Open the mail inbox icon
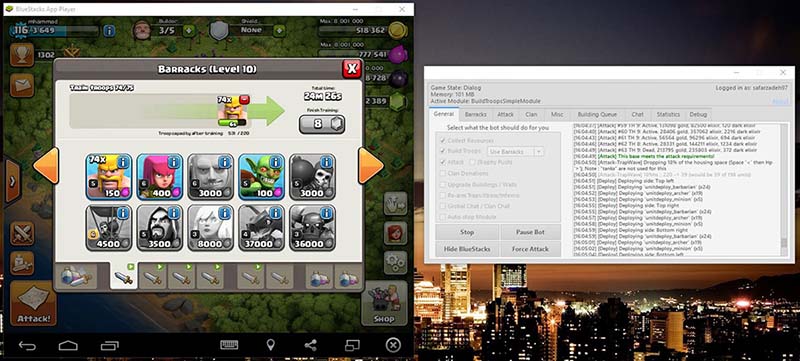 [x=21, y=85]
